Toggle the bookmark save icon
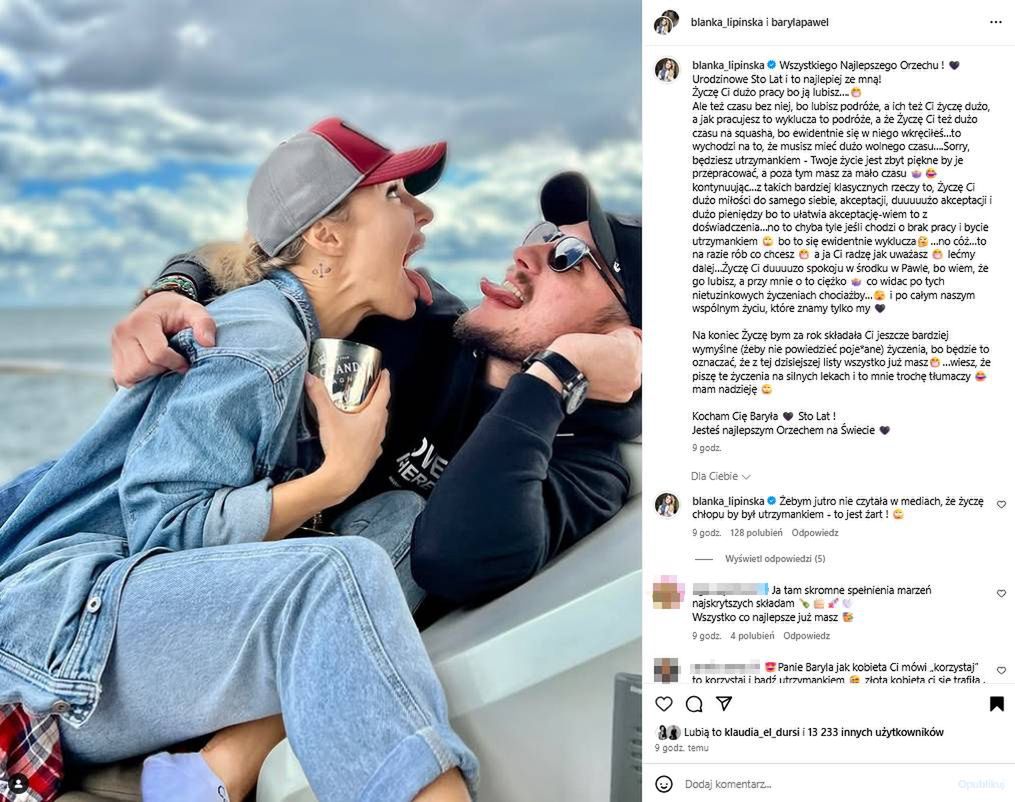The image size is (1015, 802). tap(996, 704)
